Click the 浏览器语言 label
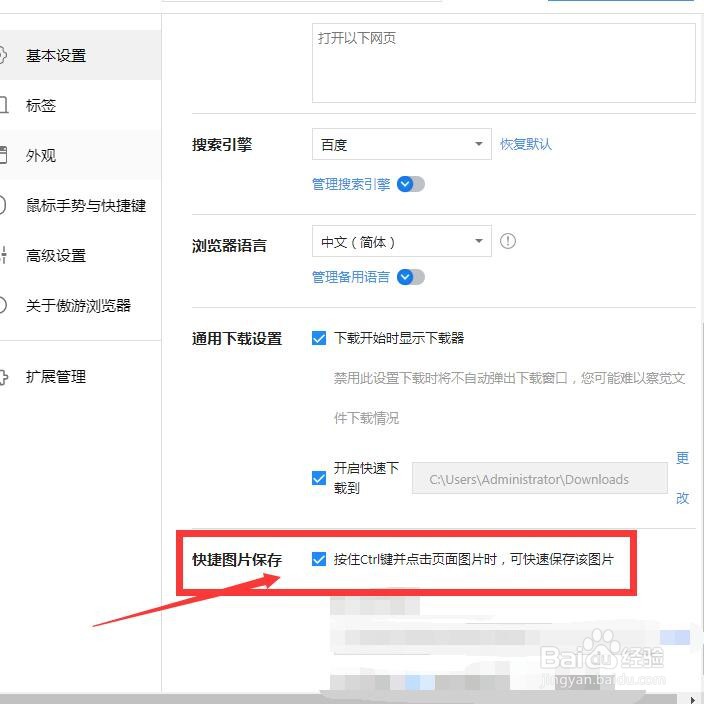The width and height of the screenshot is (704, 704). (229, 245)
